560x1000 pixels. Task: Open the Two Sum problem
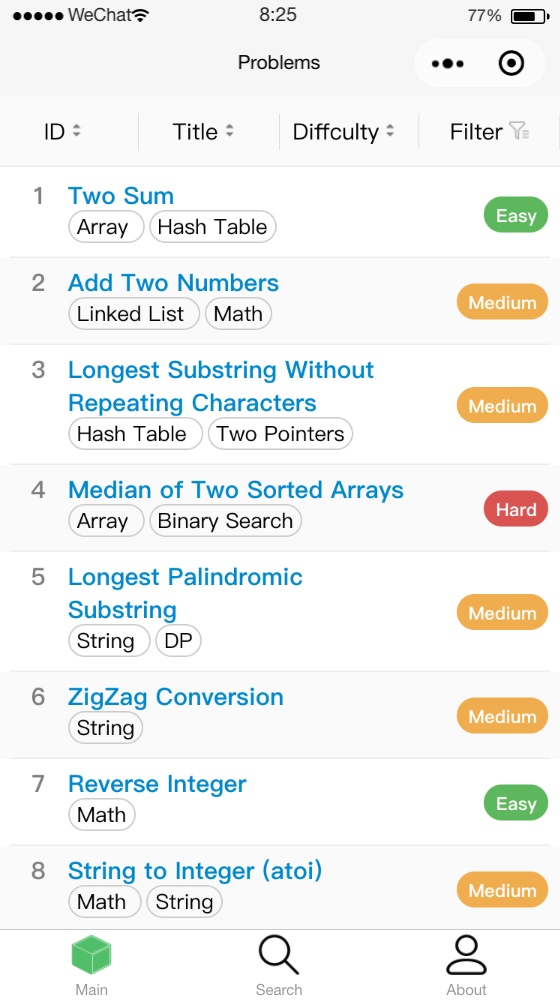click(x=121, y=196)
